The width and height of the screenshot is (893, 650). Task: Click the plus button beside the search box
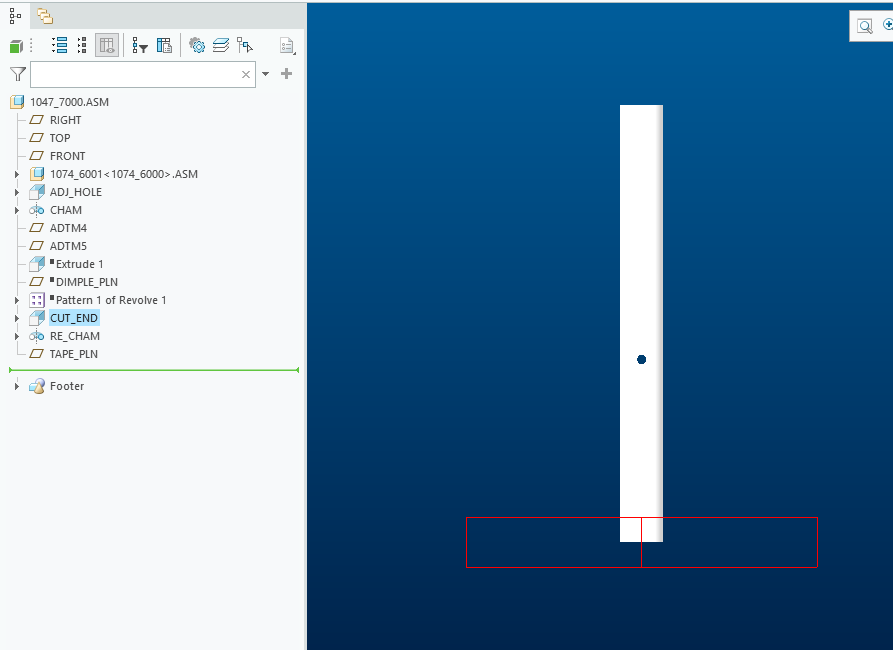pos(286,74)
